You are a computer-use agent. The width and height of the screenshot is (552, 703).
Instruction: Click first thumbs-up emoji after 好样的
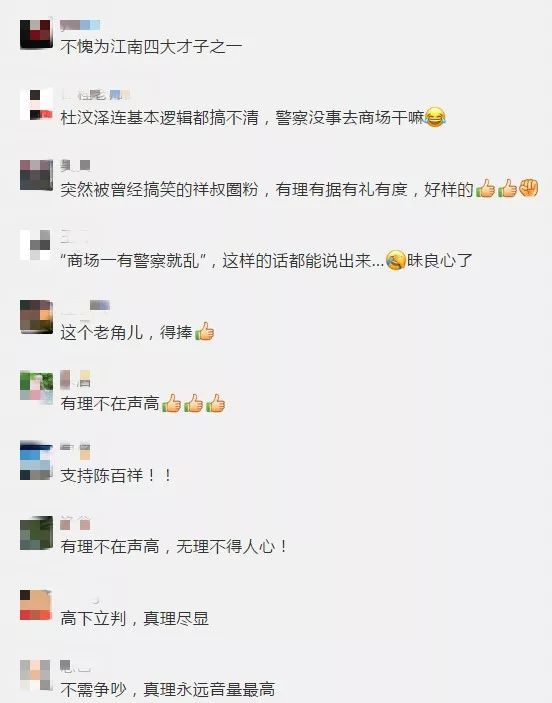coord(485,188)
